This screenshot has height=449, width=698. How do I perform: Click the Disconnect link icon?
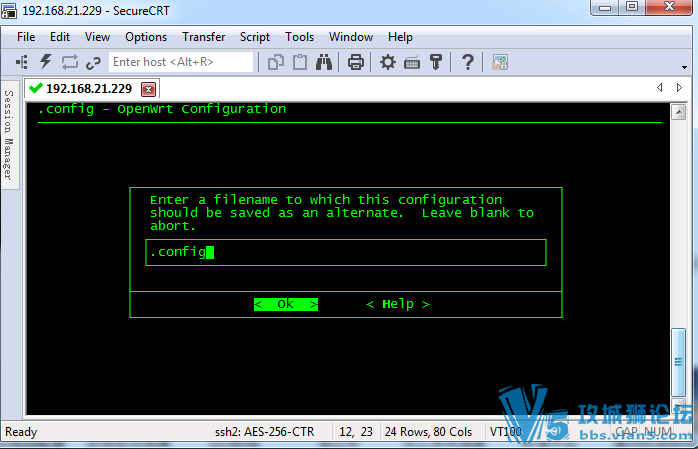pos(93,63)
